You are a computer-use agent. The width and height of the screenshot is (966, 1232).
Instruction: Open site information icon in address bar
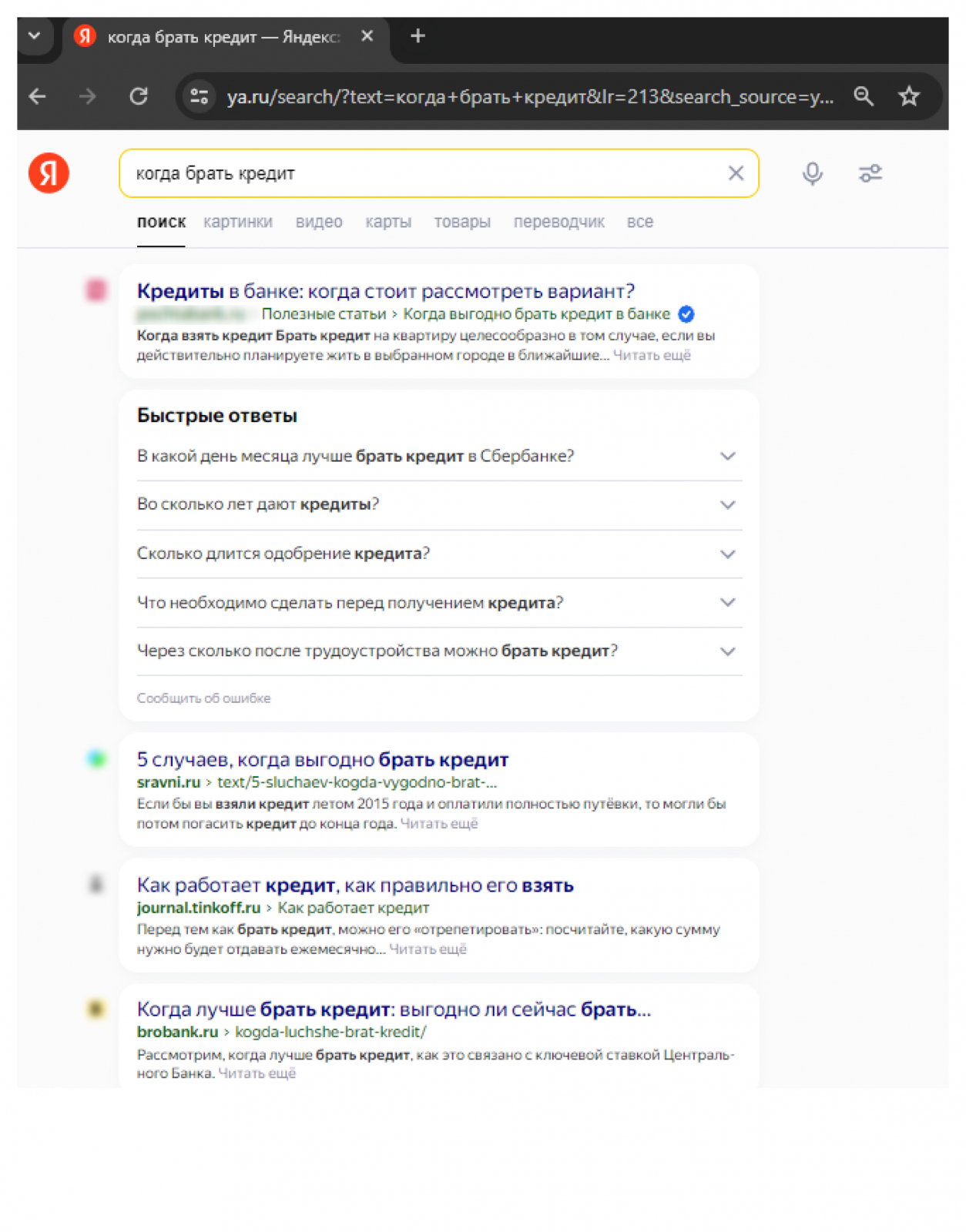(x=200, y=96)
